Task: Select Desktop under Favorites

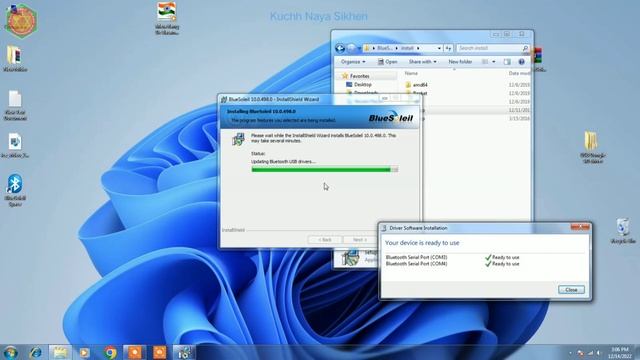Action: tap(362, 84)
